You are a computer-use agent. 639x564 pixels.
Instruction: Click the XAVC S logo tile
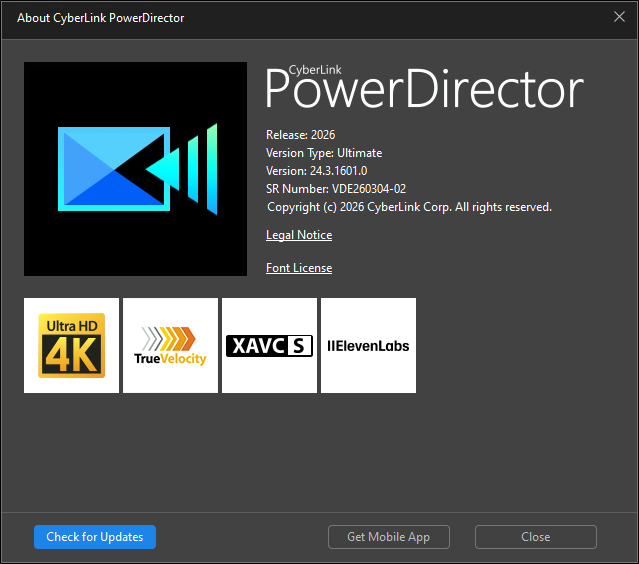[x=269, y=346]
